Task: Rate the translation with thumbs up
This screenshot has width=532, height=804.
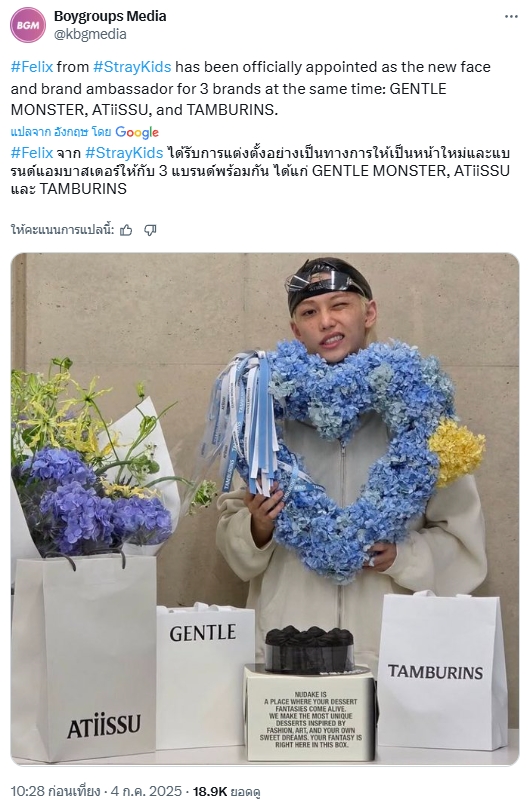Action: click(126, 230)
